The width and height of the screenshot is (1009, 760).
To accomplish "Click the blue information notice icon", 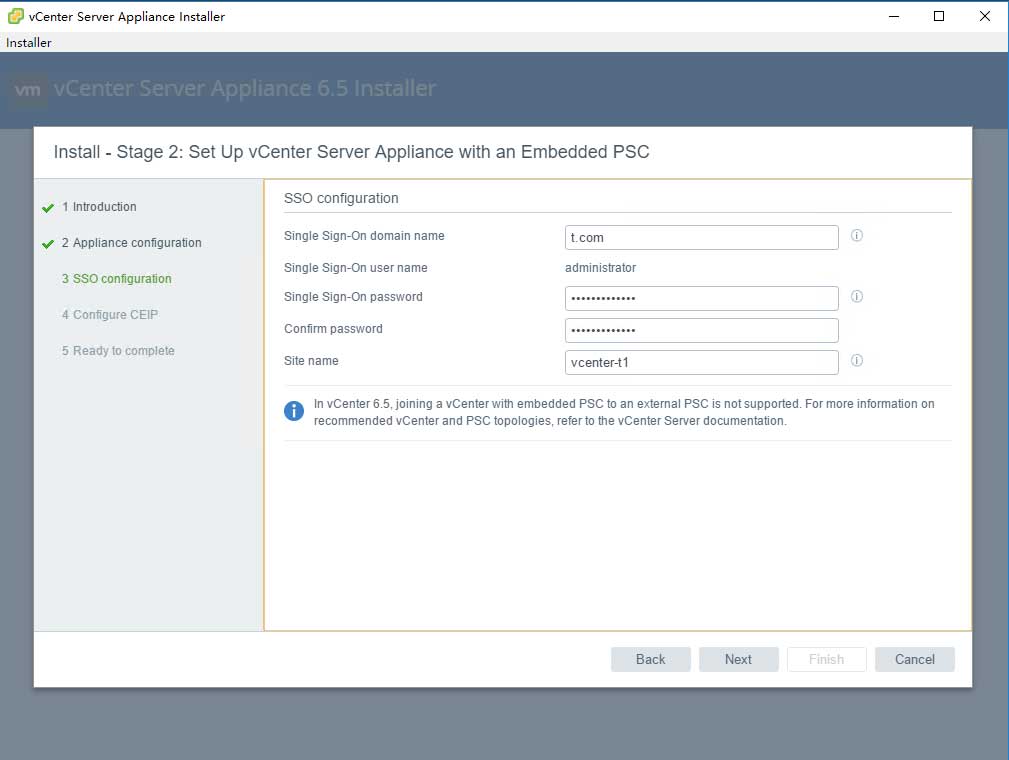I will 293,411.
